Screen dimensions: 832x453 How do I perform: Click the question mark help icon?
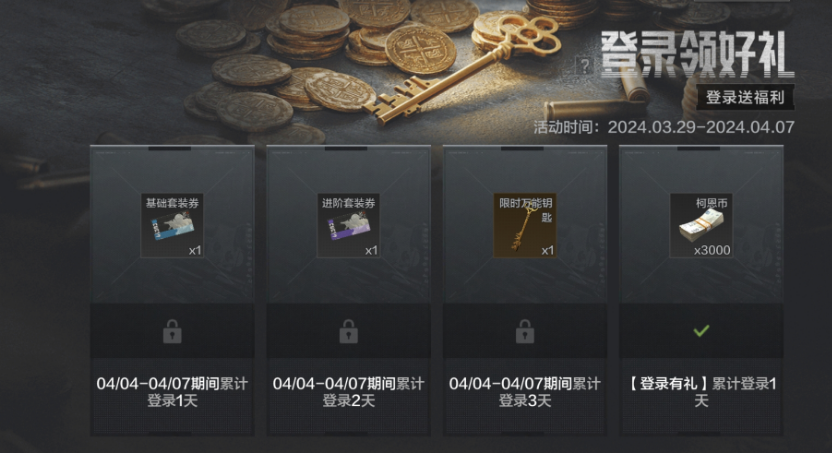pyautogui.click(x=584, y=66)
